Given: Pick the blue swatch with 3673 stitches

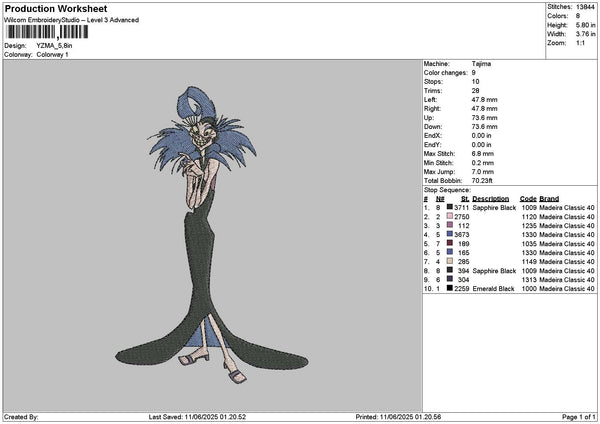Looking at the screenshot, I should pyautogui.click(x=450, y=234).
